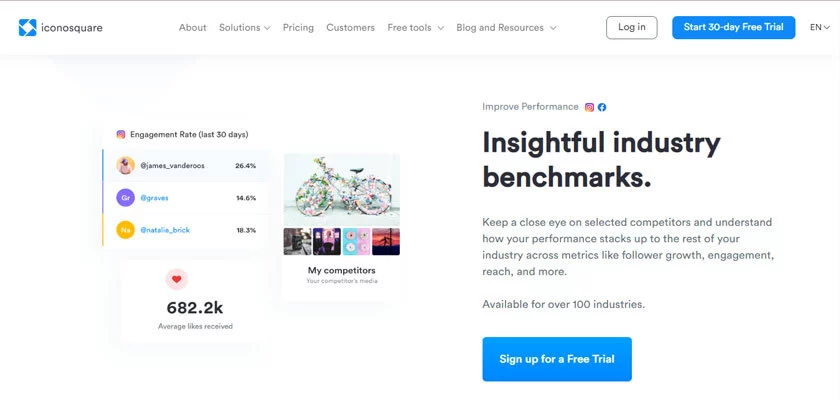
Task: Open the Free tools dropdown
Action: coord(416,28)
